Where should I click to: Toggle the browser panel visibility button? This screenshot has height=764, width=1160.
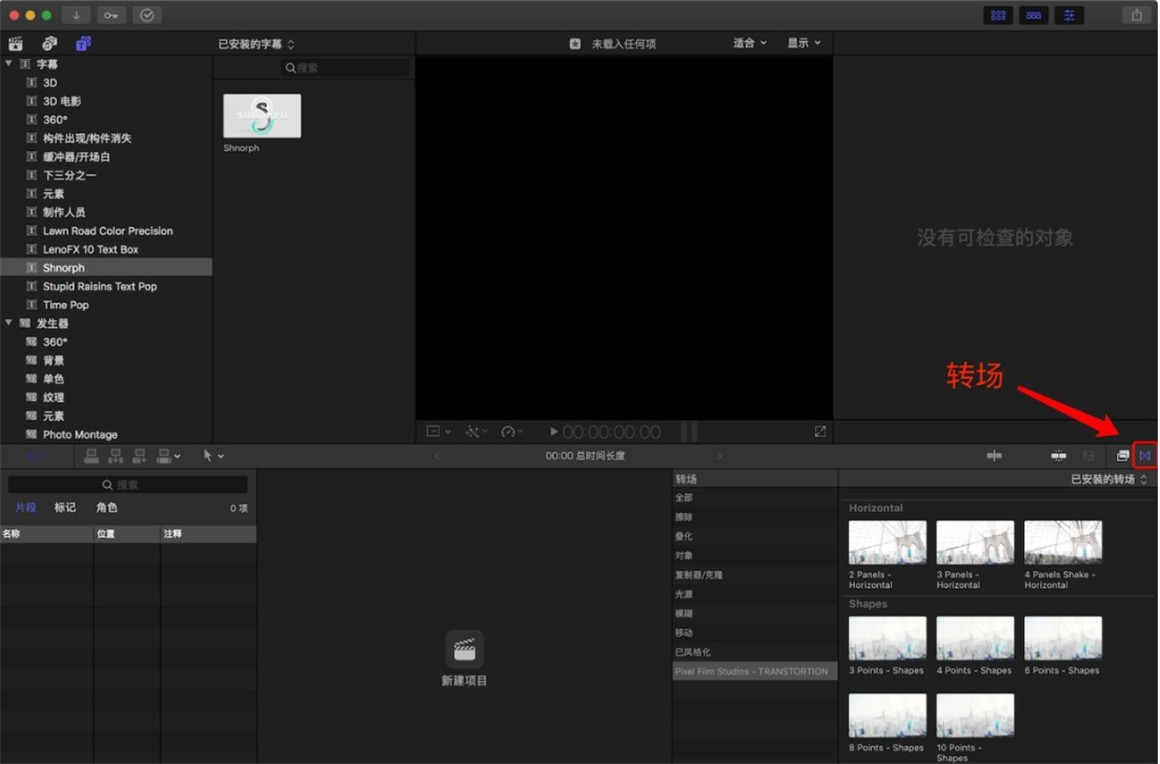tap(997, 15)
